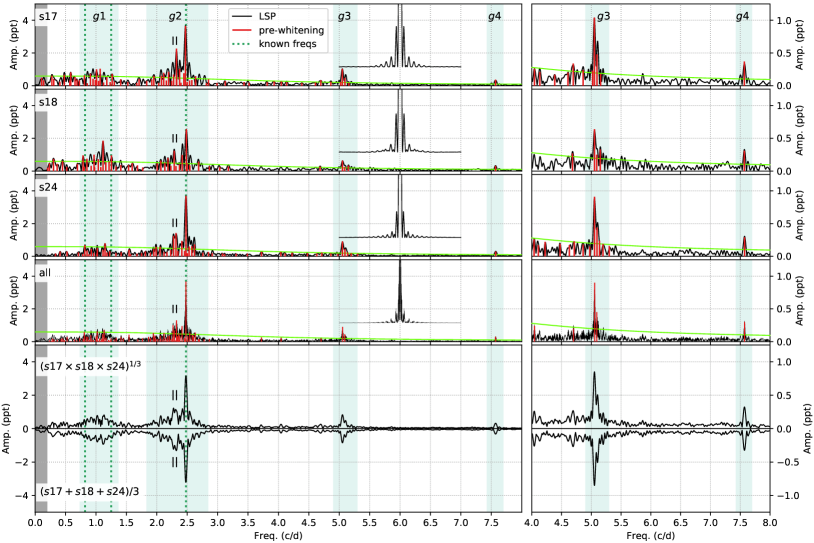
Task: Click the 's17' panel label
Action: 48,17
